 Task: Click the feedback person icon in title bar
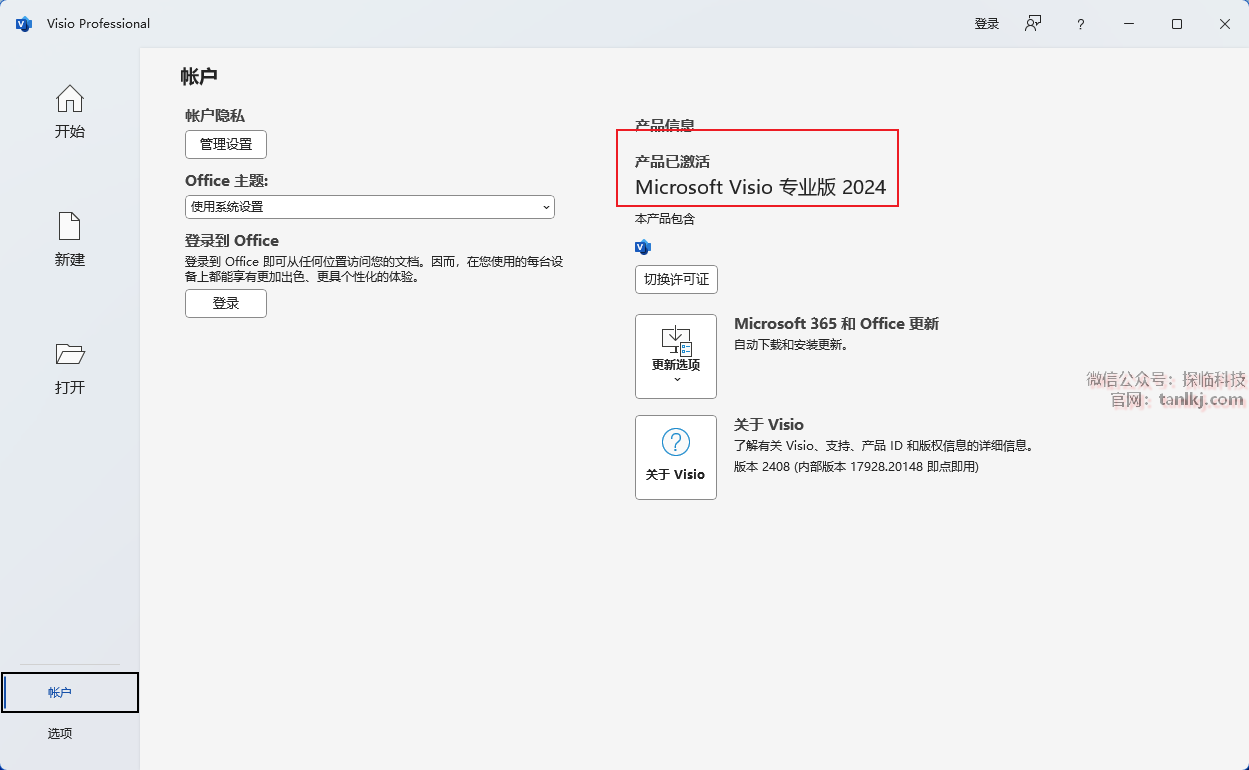point(1033,24)
